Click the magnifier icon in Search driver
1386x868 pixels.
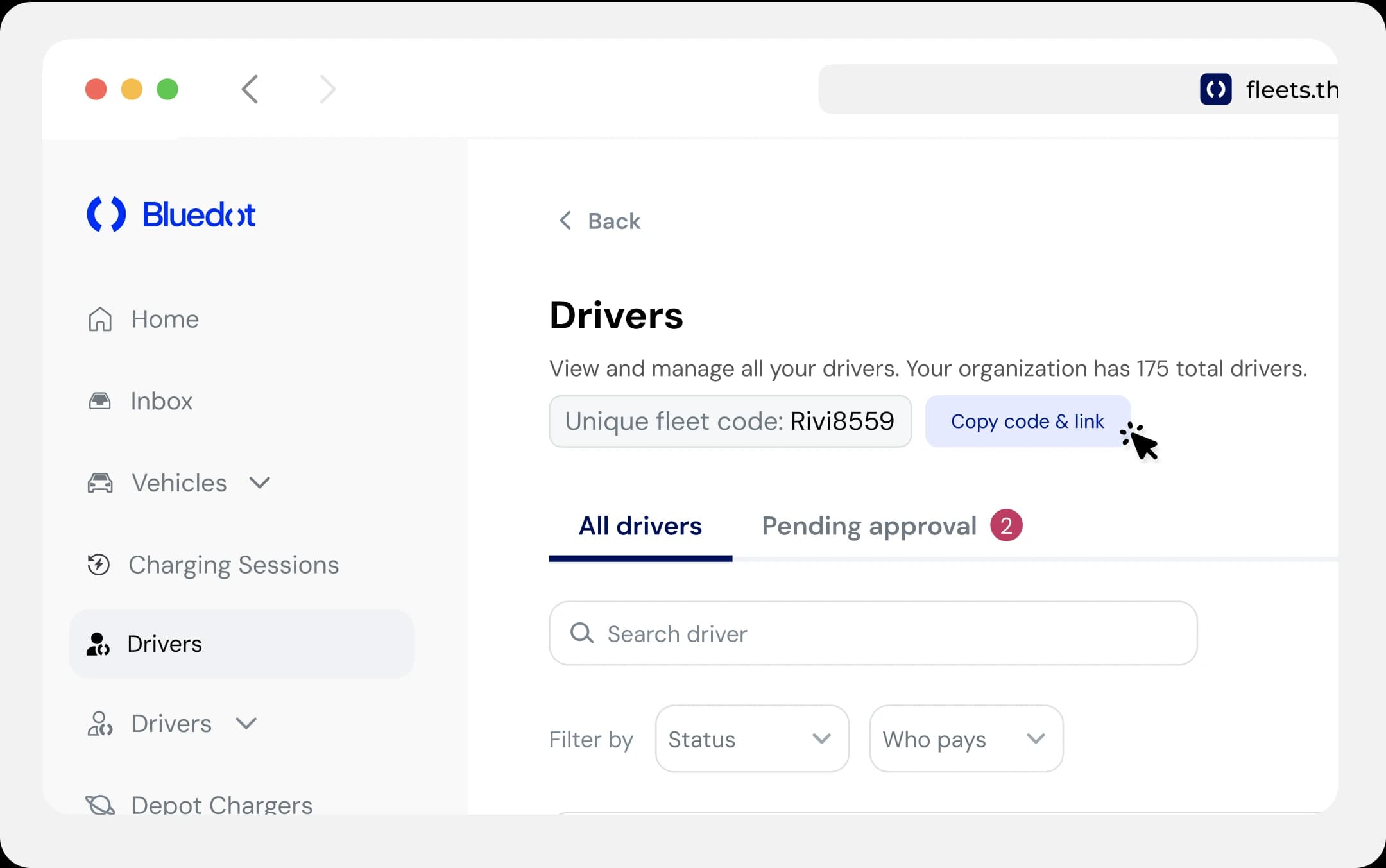coord(581,633)
